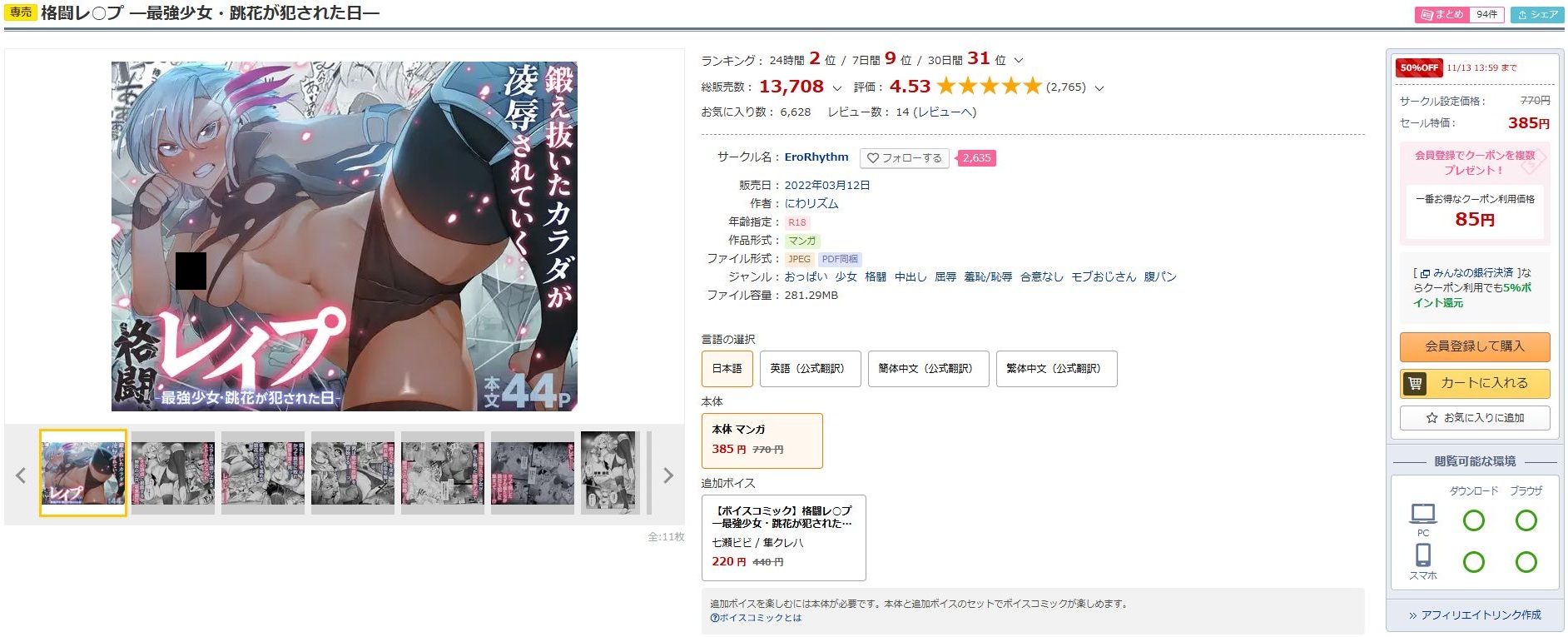This screenshot has height=637, width=1568.
Task: Expand the ranking details chevron
Action: click(1019, 60)
